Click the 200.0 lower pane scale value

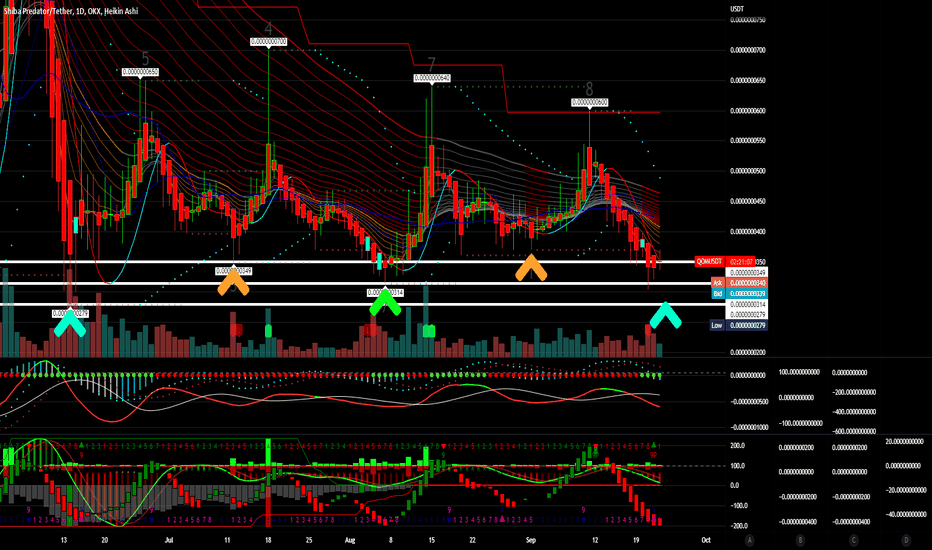coord(738,446)
